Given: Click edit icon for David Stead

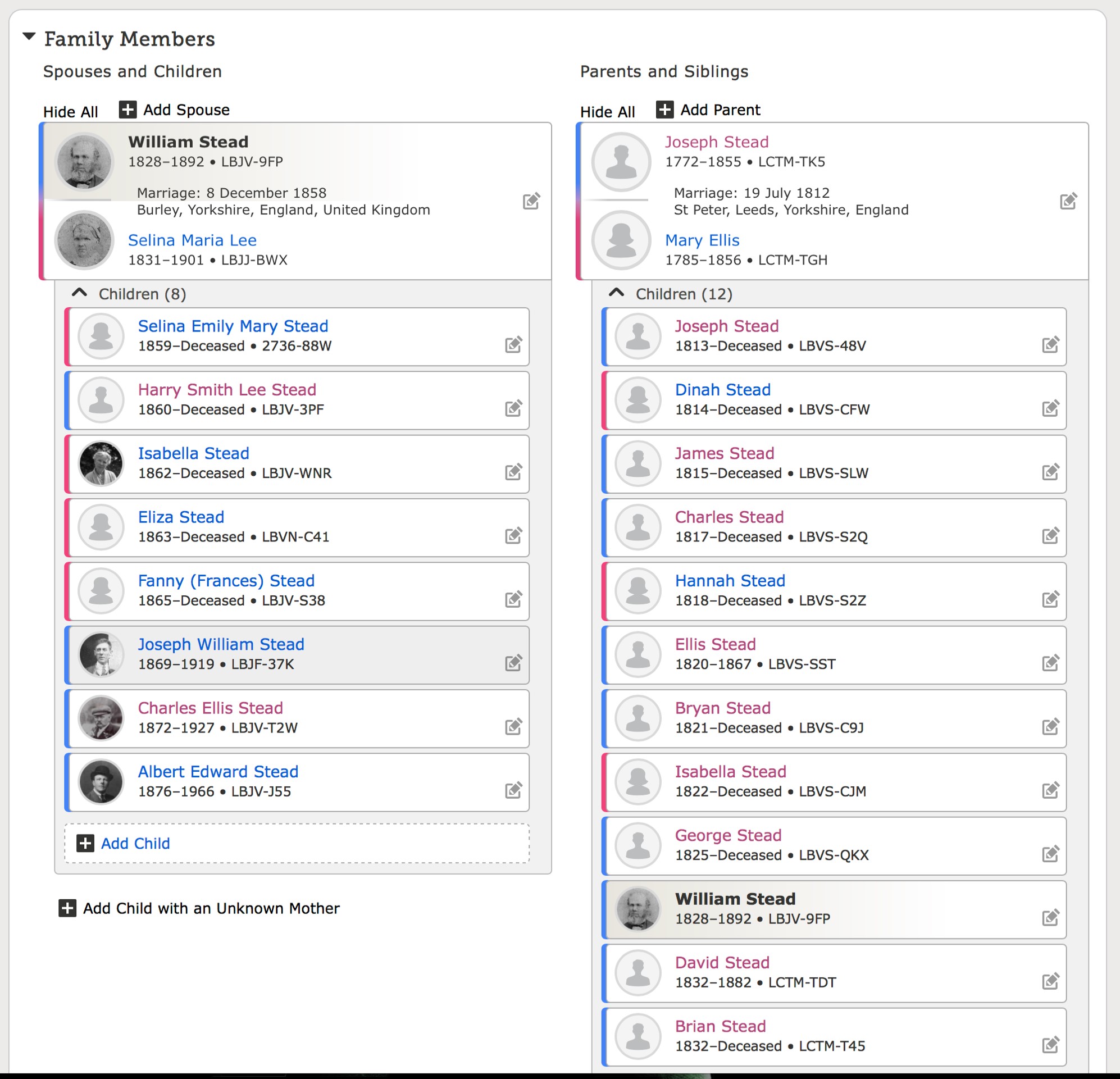Looking at the screenshot, I should tap(1050, 981).
